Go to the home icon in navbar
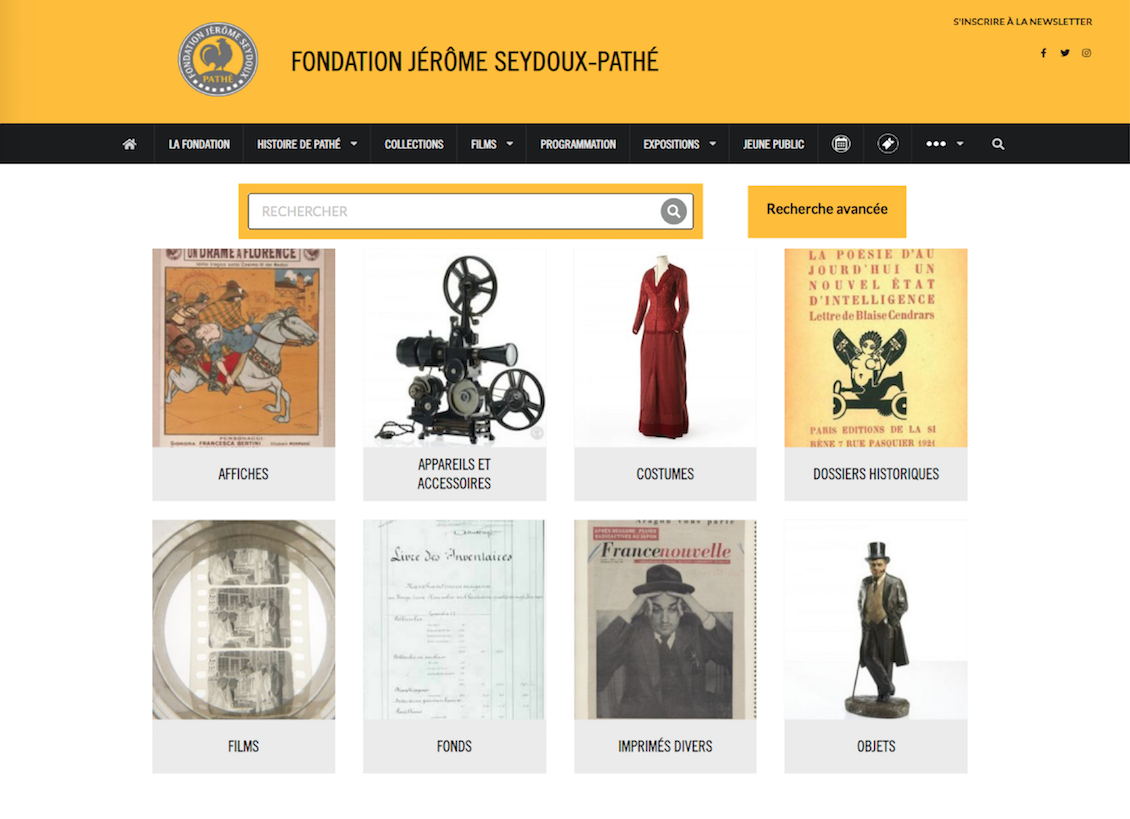1130x819 pixels. click(x=130, y=144)
